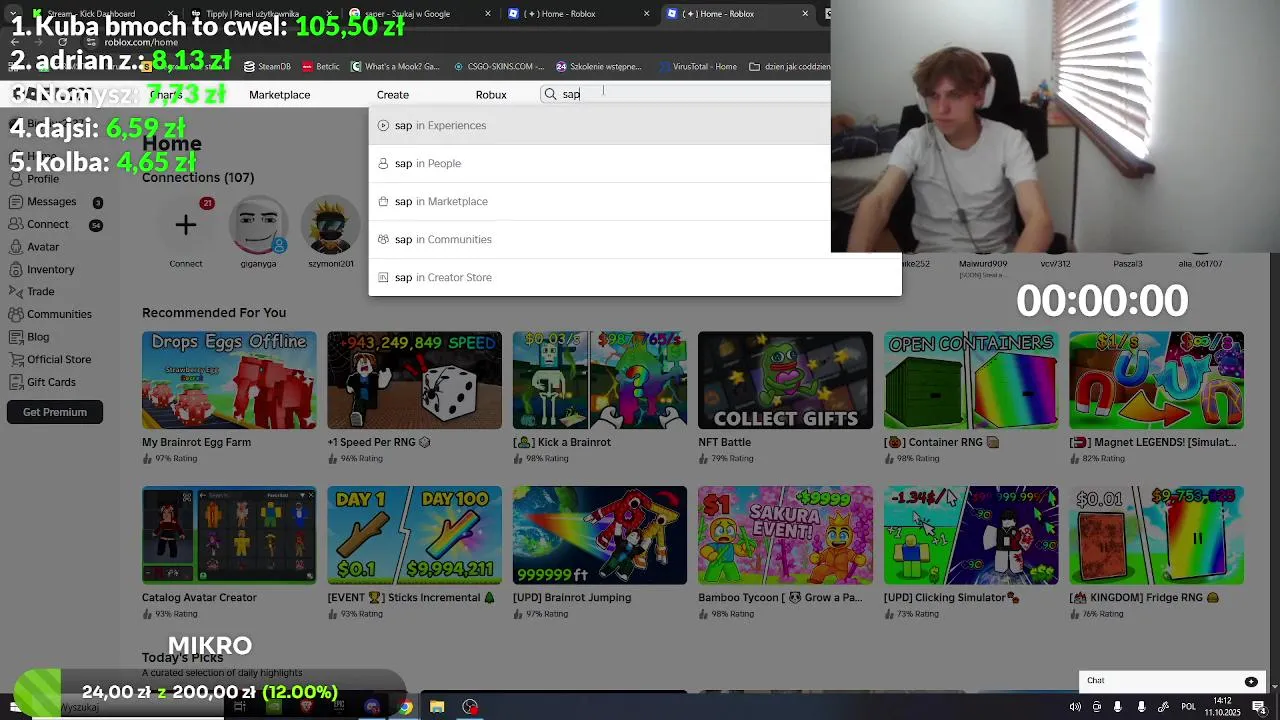1280x720 pixels.
Task: Open the Betclic bookmark
Action: tap(320, 67)
